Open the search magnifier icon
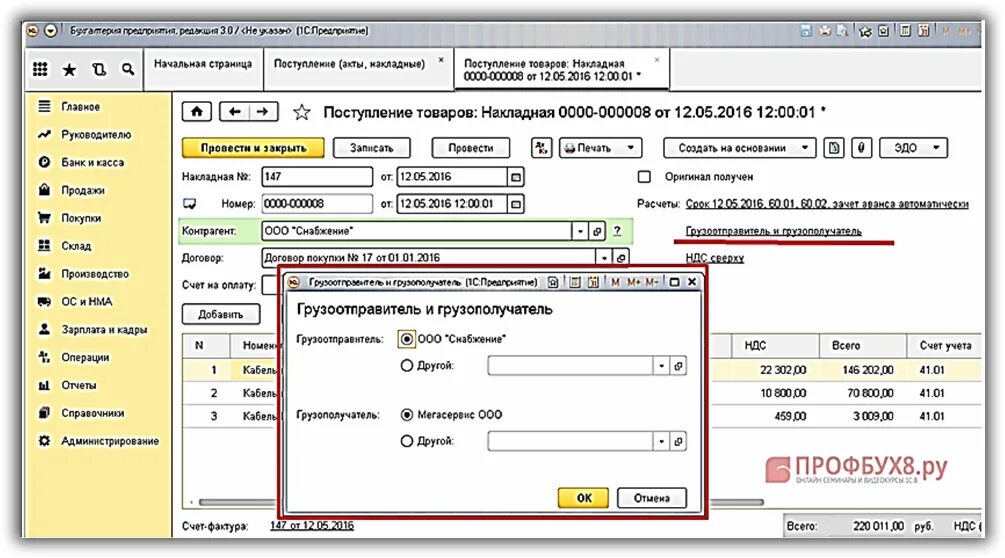The width and height of the screenshot is (1005, 558). tap(128, 69)
